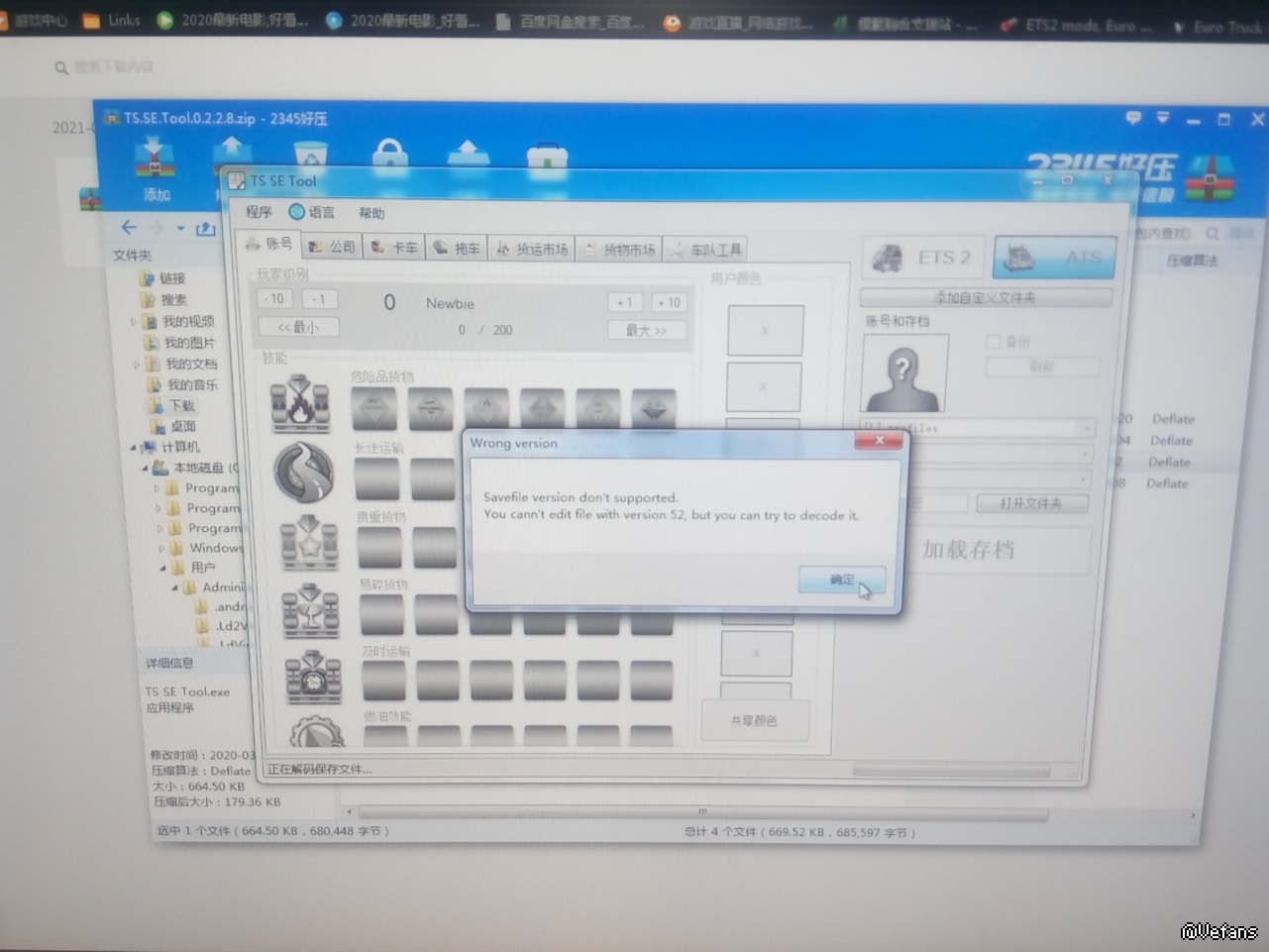1269x952 pixels.
Task: Toggle third 危险品货物 ADR class icon
Action: click(x=486, y=408)
